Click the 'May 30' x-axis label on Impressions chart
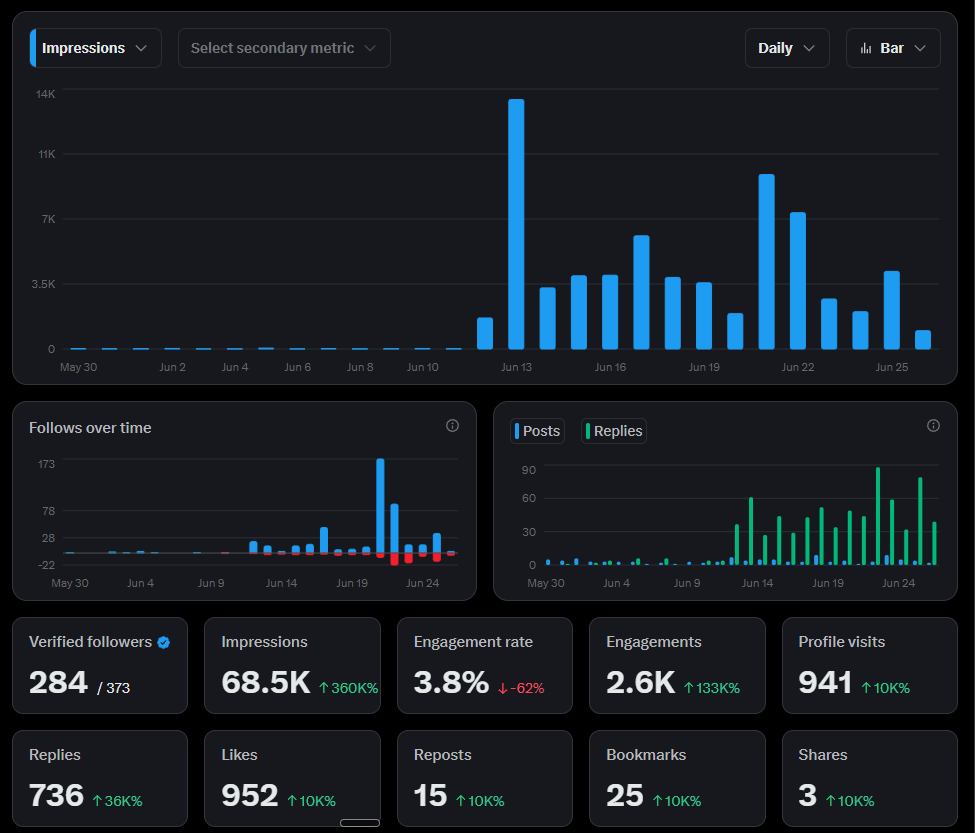Viewport: 975px width, 833px height. point(78,367)
